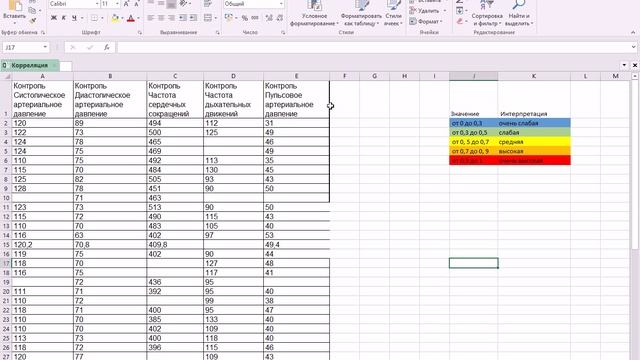The image size is (640, 360).
Task: Click the Insert Function fx icon
Action: click(107, 47)
